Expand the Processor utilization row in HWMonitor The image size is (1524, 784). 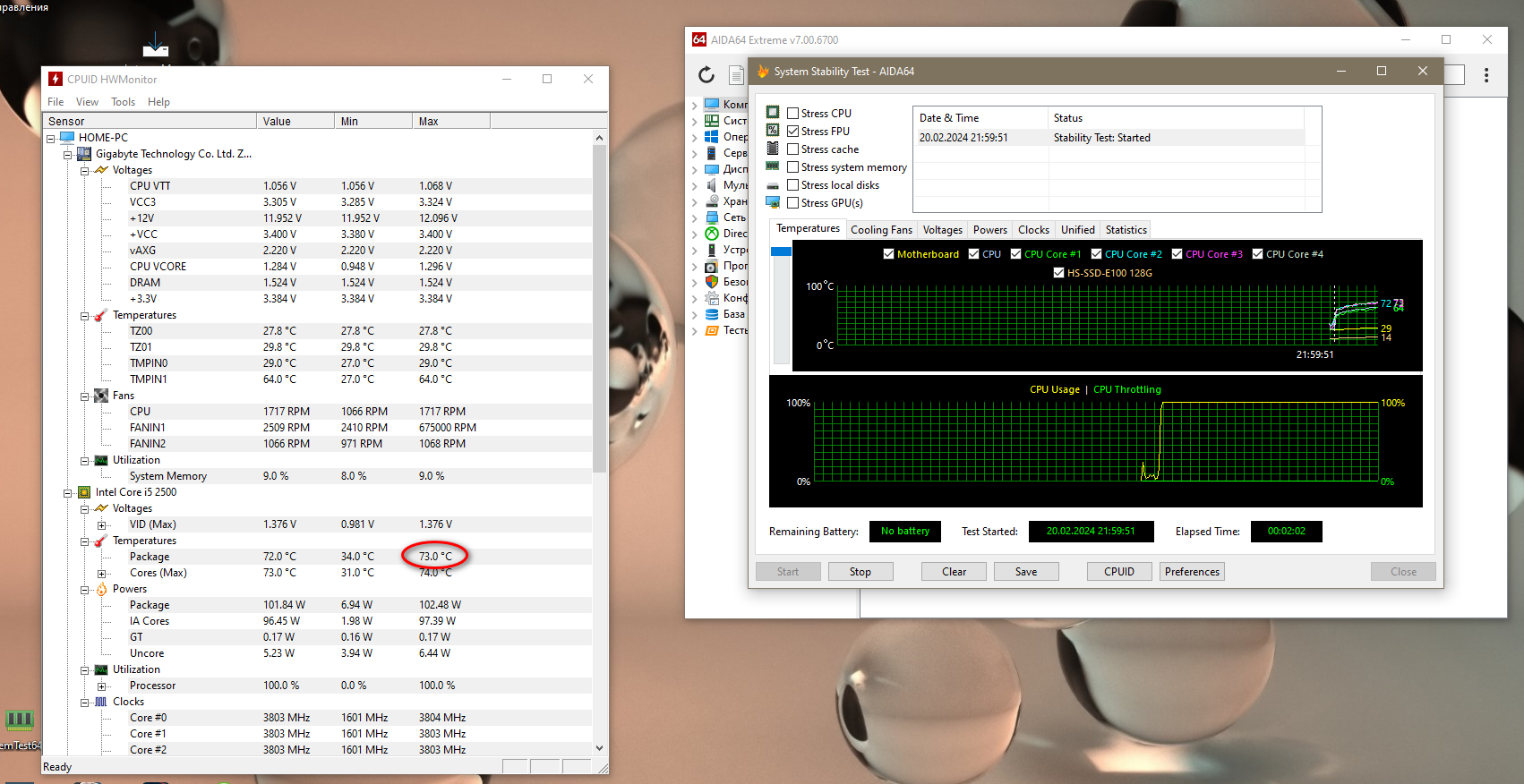pos(101,686)
